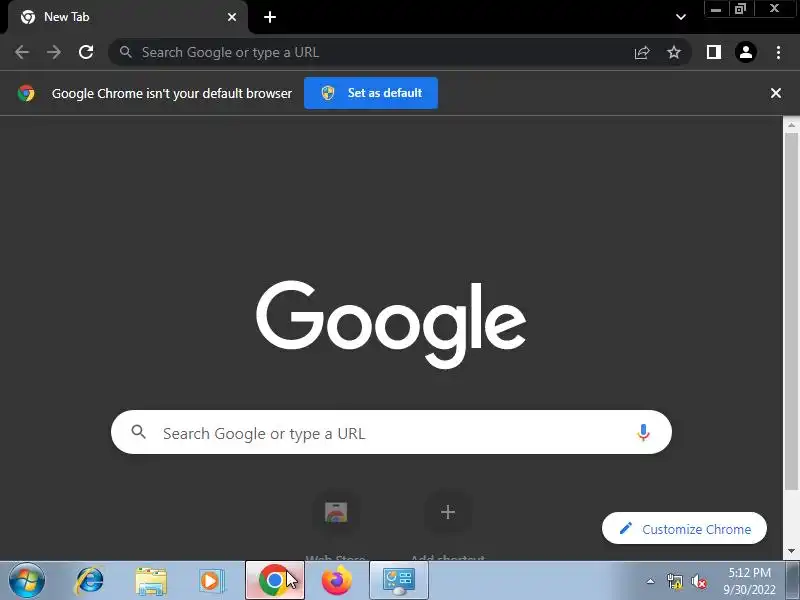The width and height of the screenshot is (800, 600).
Task: Click the Chrome logo in notification bar
Action: pos(26,93)
